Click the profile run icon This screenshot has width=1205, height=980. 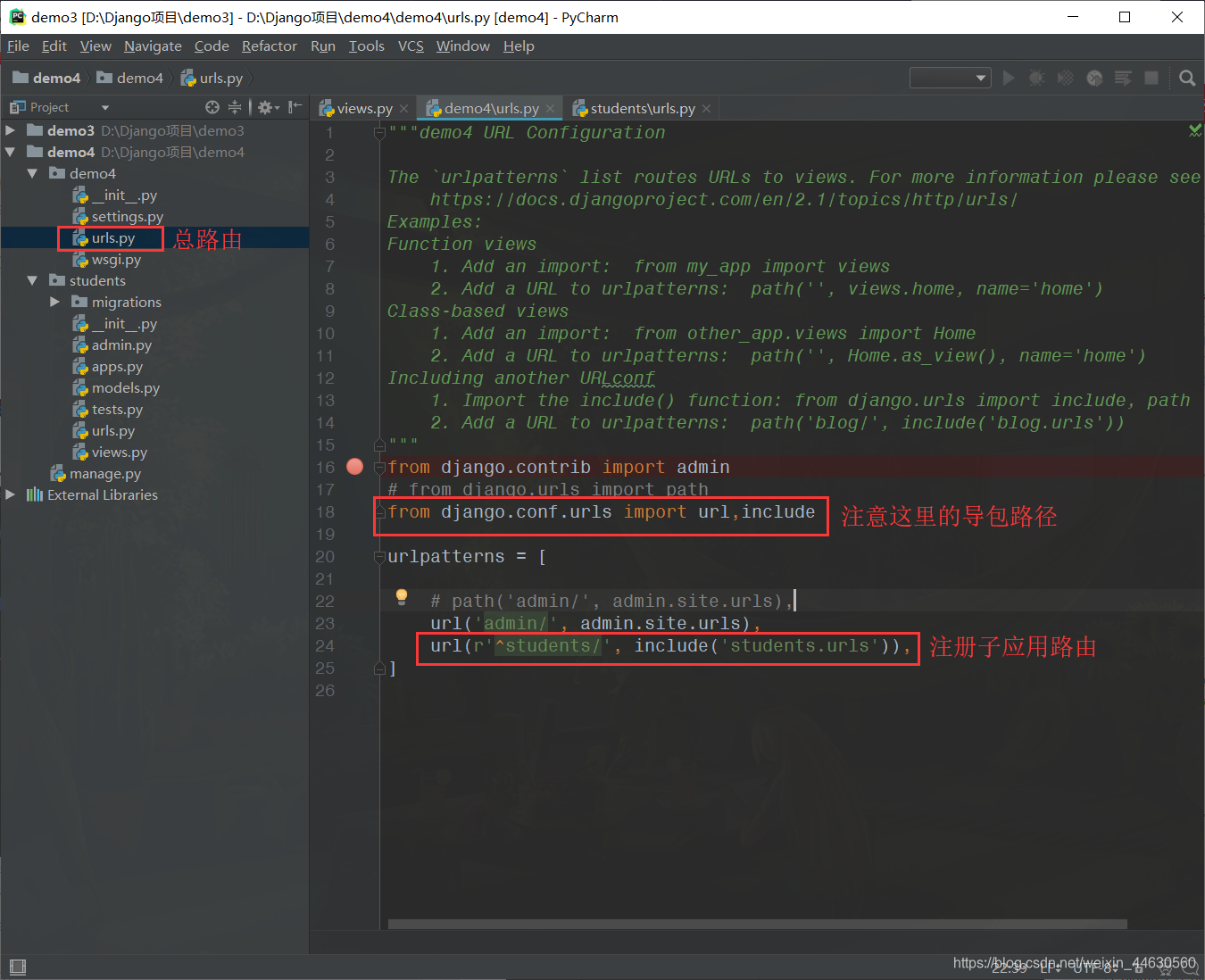(1094, 78)
